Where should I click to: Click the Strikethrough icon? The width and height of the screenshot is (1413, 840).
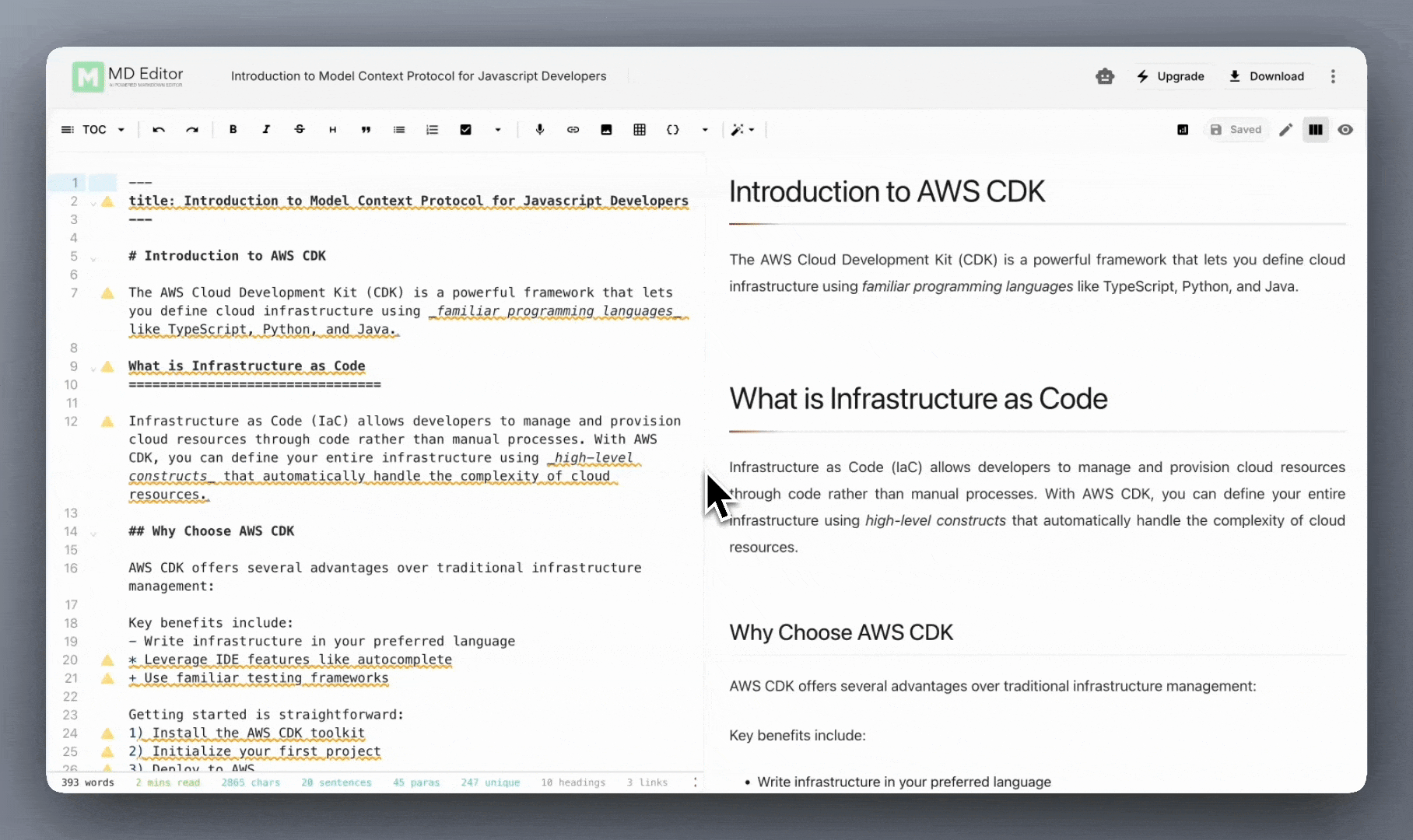click(x=300, y=129)
